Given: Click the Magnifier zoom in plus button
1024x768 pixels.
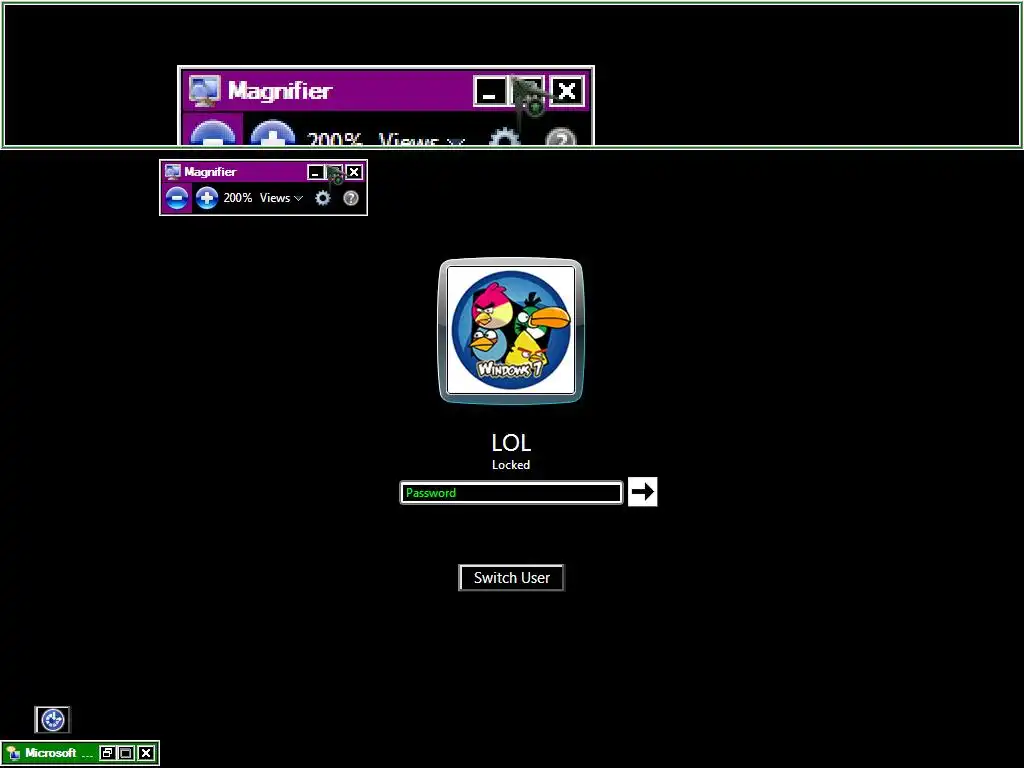Looking at the screenshot, I should coord(207,197).
